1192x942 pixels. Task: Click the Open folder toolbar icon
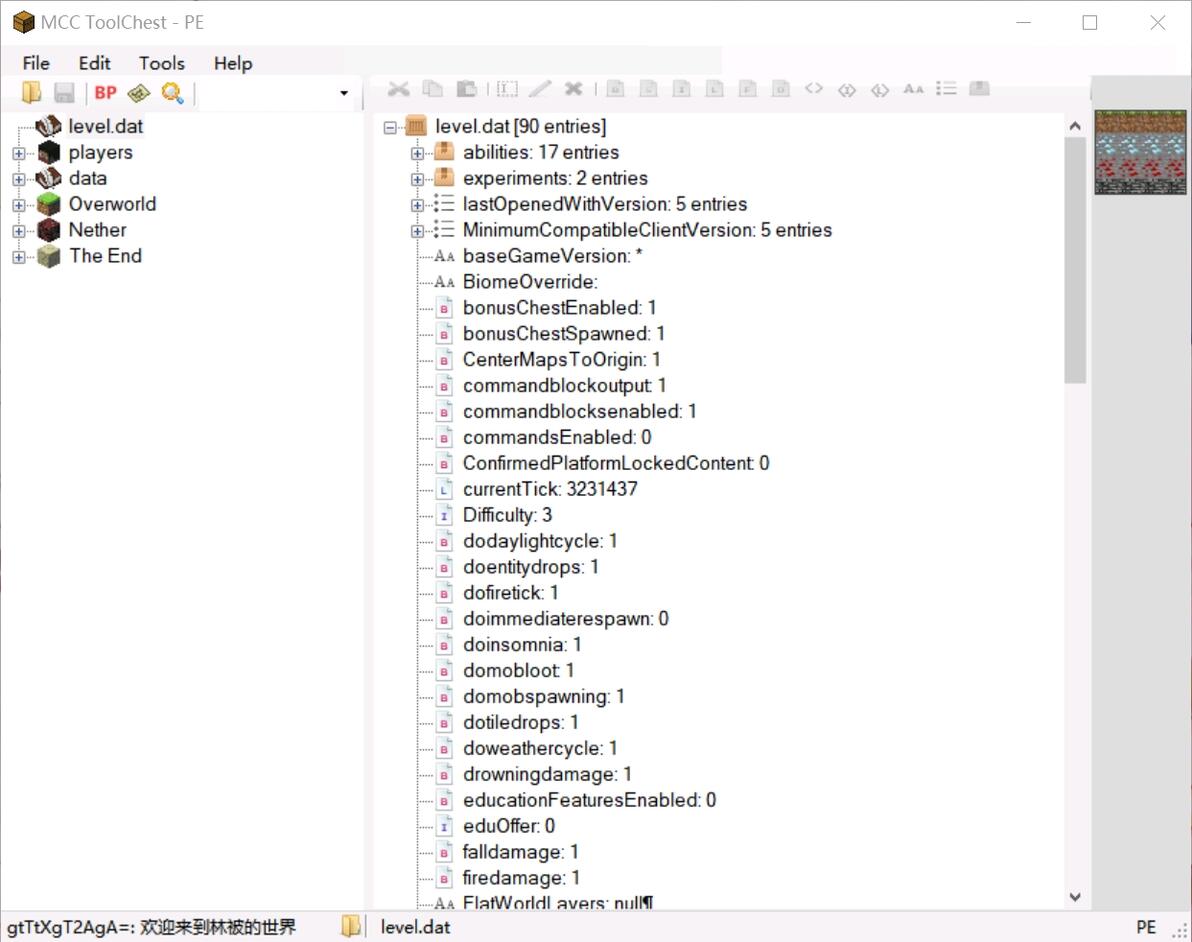(32, 93)
